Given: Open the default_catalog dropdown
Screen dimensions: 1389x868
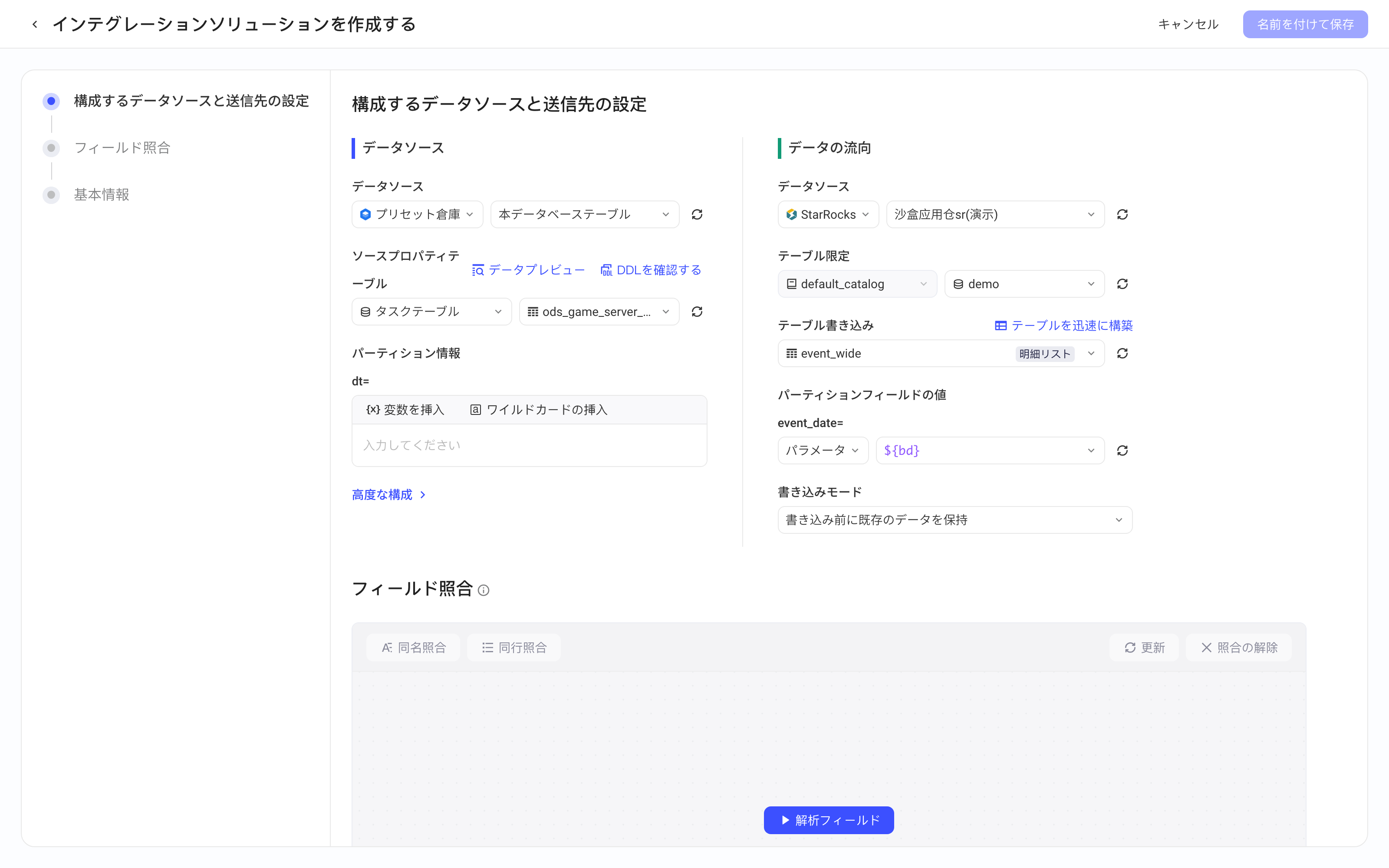Looking at the screenshot, I should 858,283.
